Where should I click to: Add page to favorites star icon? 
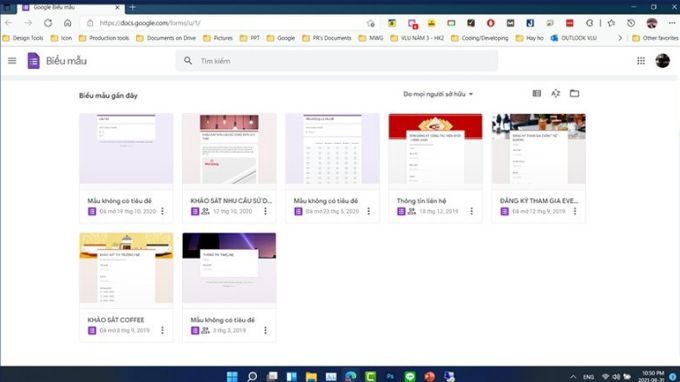point(370,23)
